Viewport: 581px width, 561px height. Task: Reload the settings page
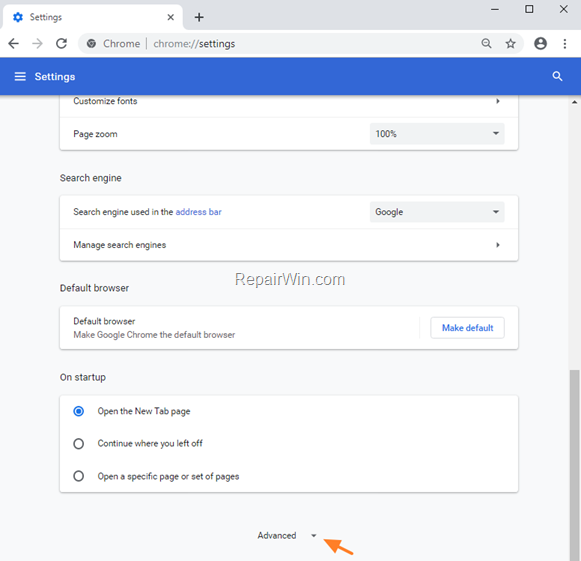[62, 44]
